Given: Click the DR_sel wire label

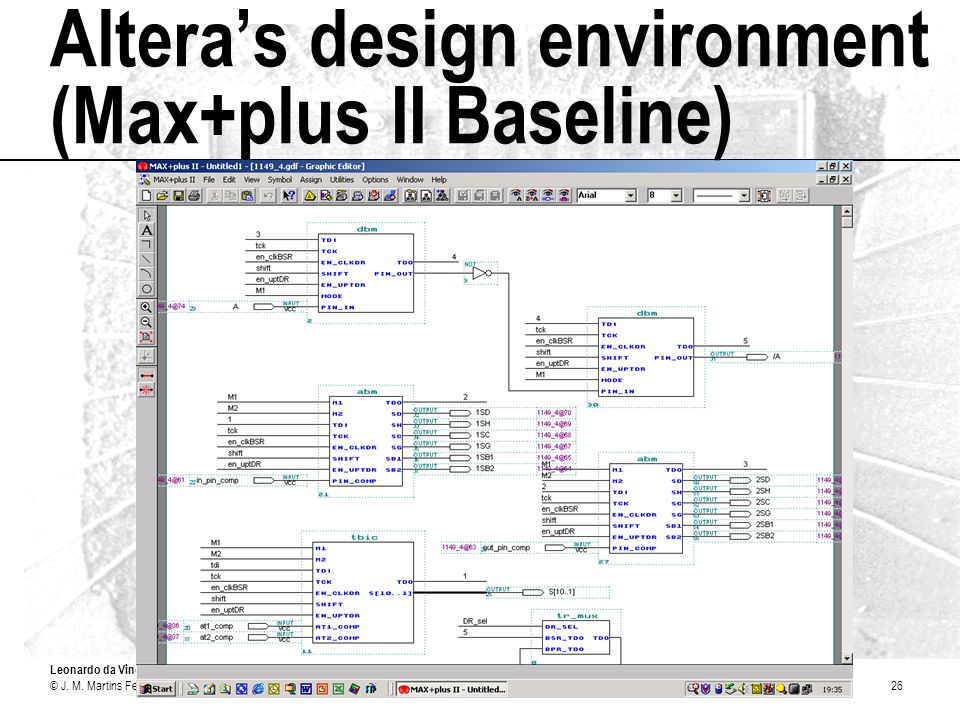Looking at the screenshot, I should click(475, 621).
